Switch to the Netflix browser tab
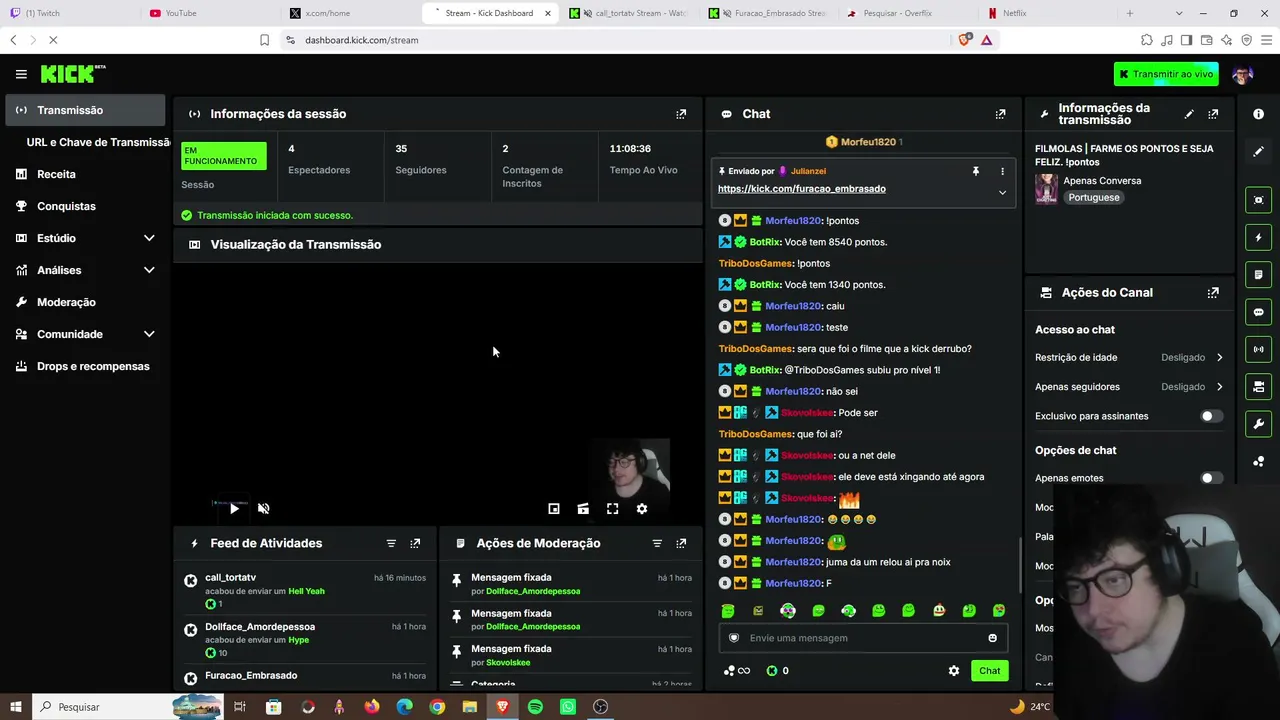1280x720 pixels. pos(1047,13)
